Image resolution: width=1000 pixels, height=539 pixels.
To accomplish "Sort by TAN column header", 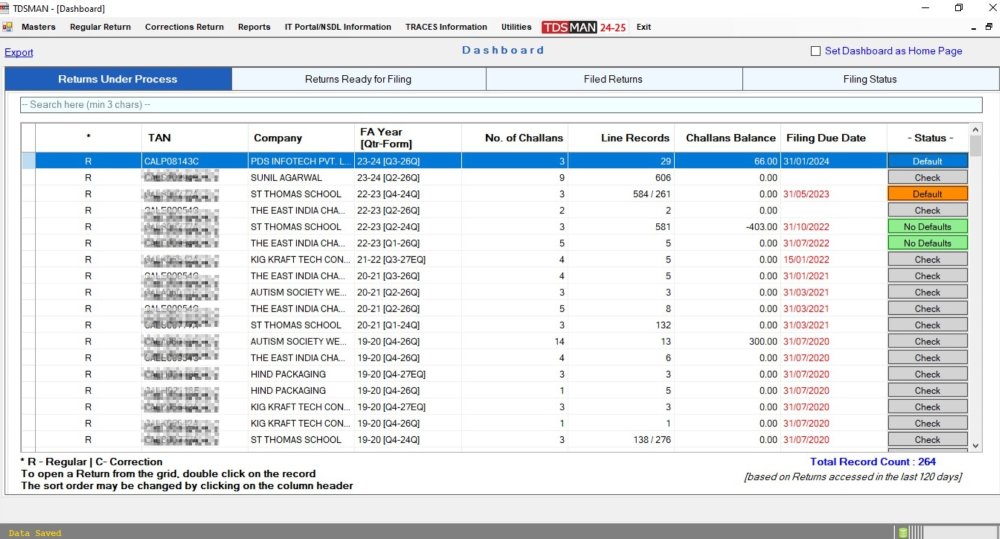I will coord(195,138).
